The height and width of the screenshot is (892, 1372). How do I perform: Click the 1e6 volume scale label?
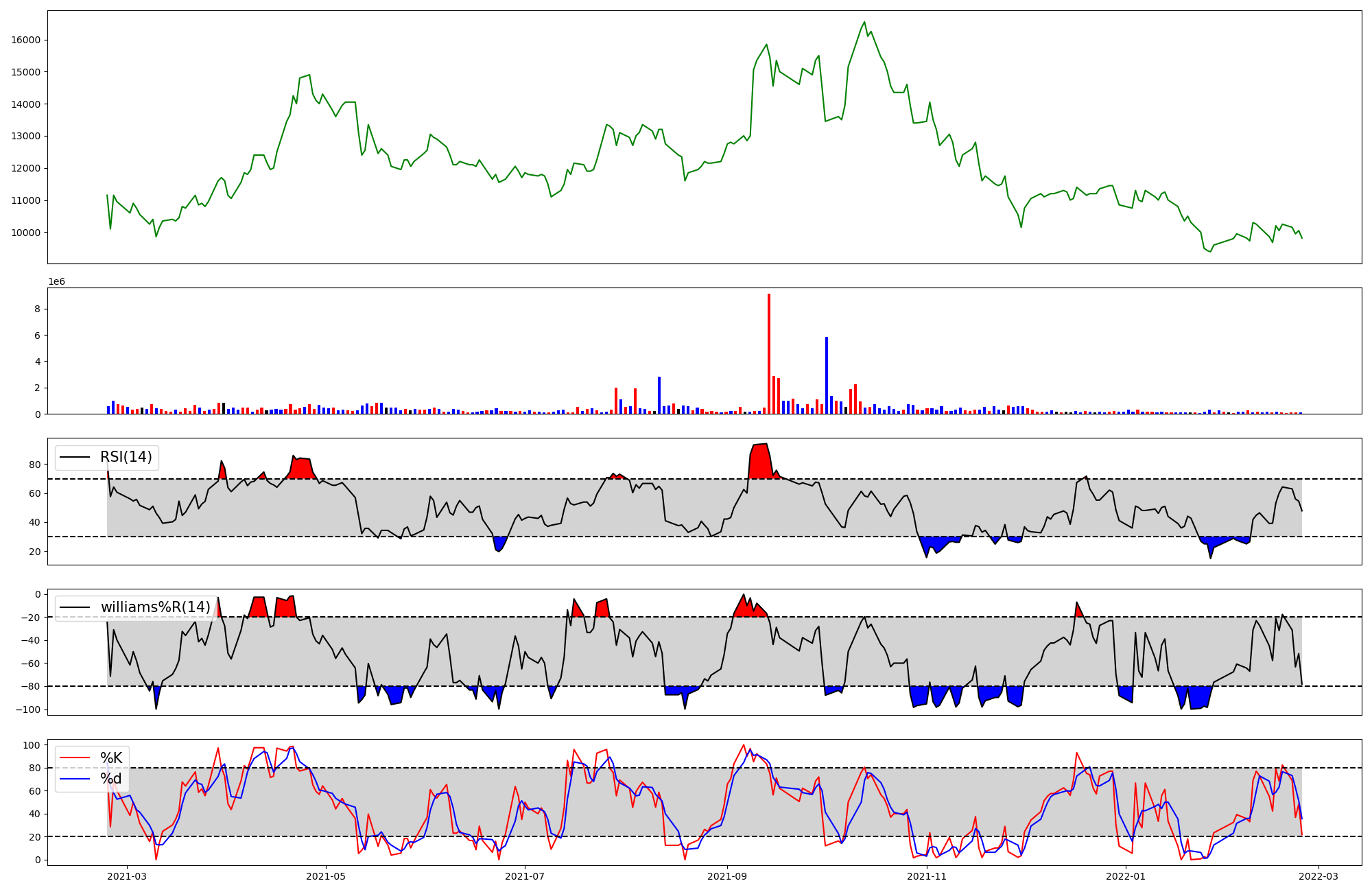56,282
